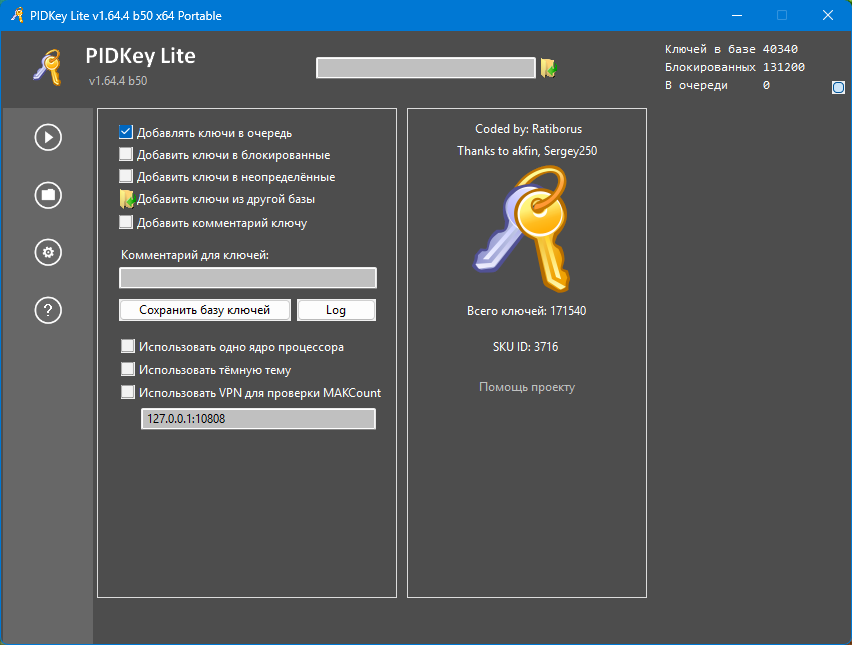Screen dimensions: 852x645
Task: Follow the "Помощь проекту" link
Action: 527,387
